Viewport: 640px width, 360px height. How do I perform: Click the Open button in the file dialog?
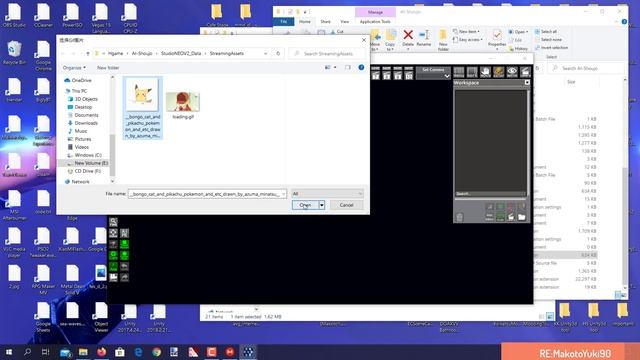(x=305, y=205)
